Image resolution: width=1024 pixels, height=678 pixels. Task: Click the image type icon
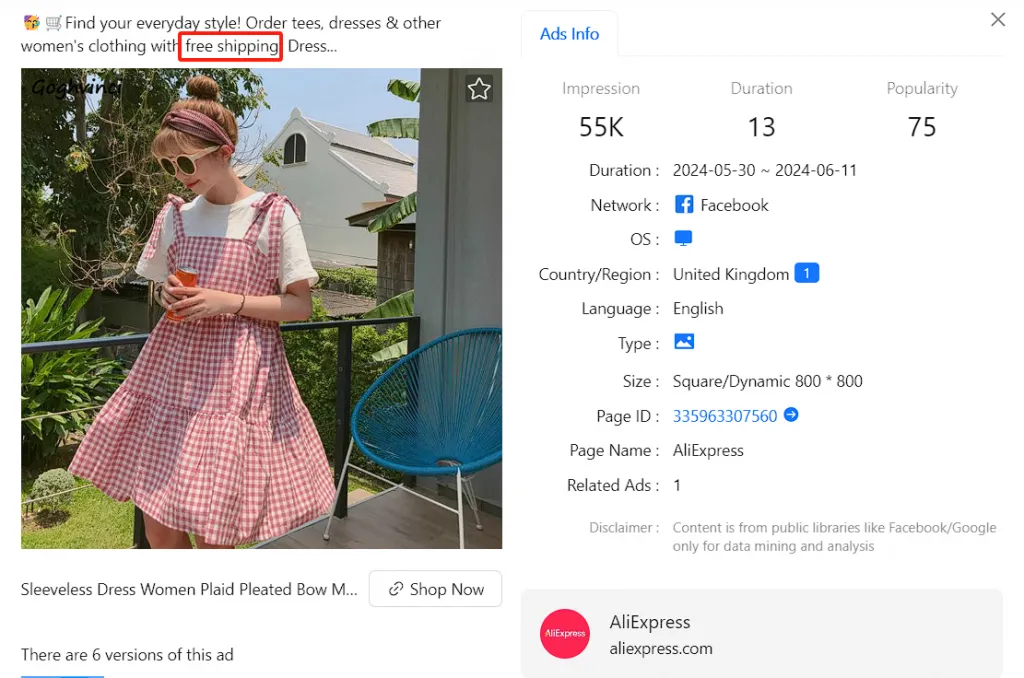click(x=684, y=342)
